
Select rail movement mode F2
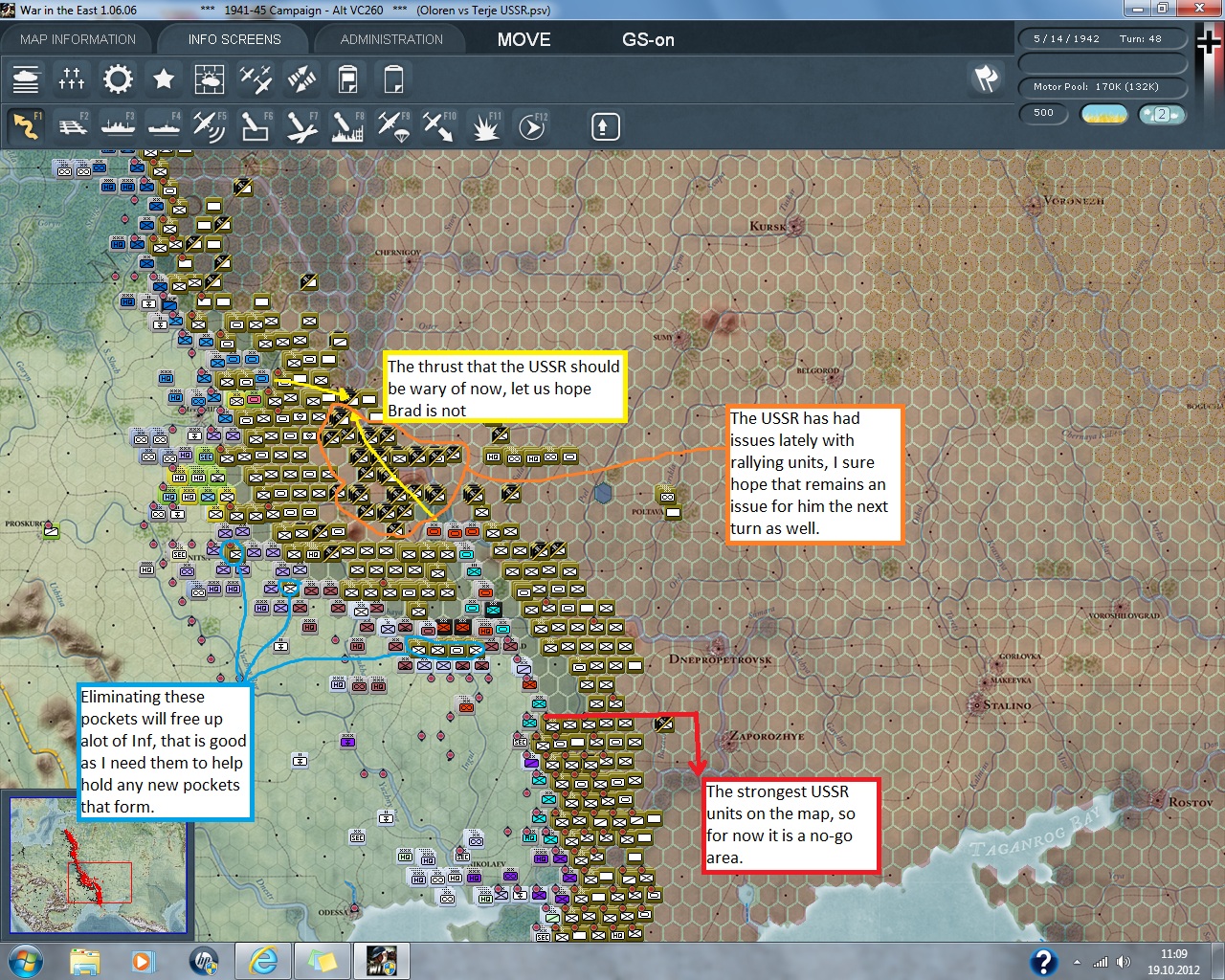click(x=72, y=126)
